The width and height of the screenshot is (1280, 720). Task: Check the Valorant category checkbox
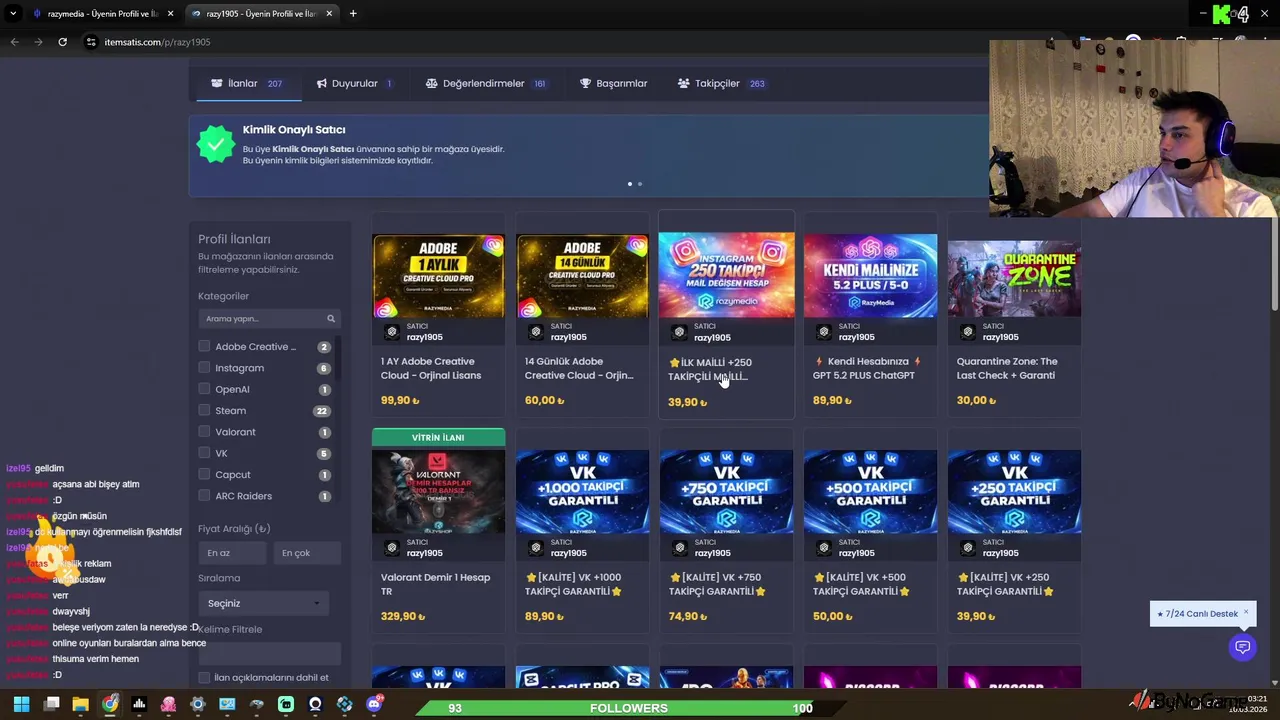pyautogui.click(x=204, y=432)
